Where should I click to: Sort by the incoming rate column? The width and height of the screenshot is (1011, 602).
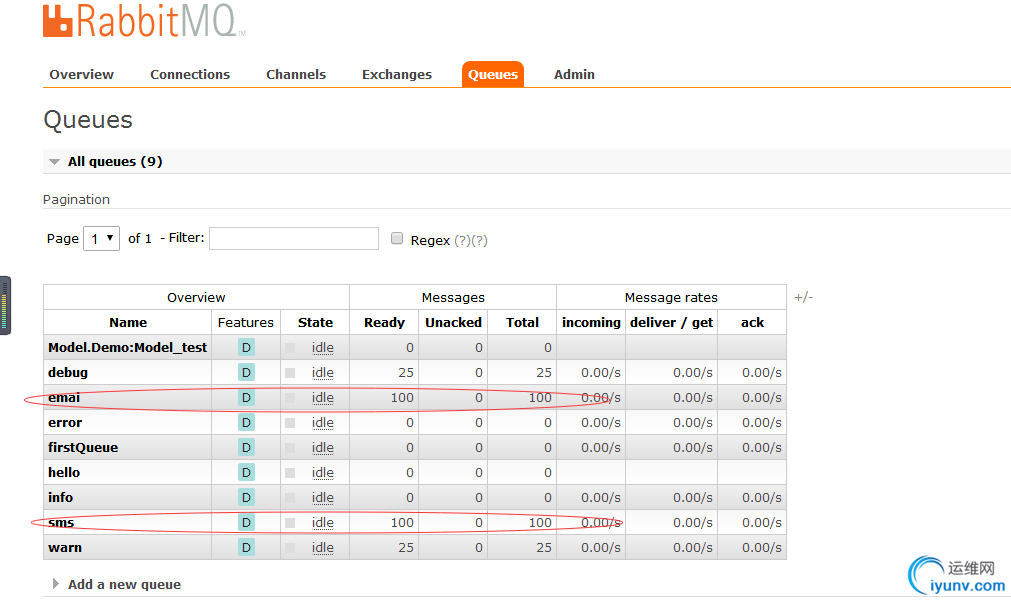coord(591,323)
